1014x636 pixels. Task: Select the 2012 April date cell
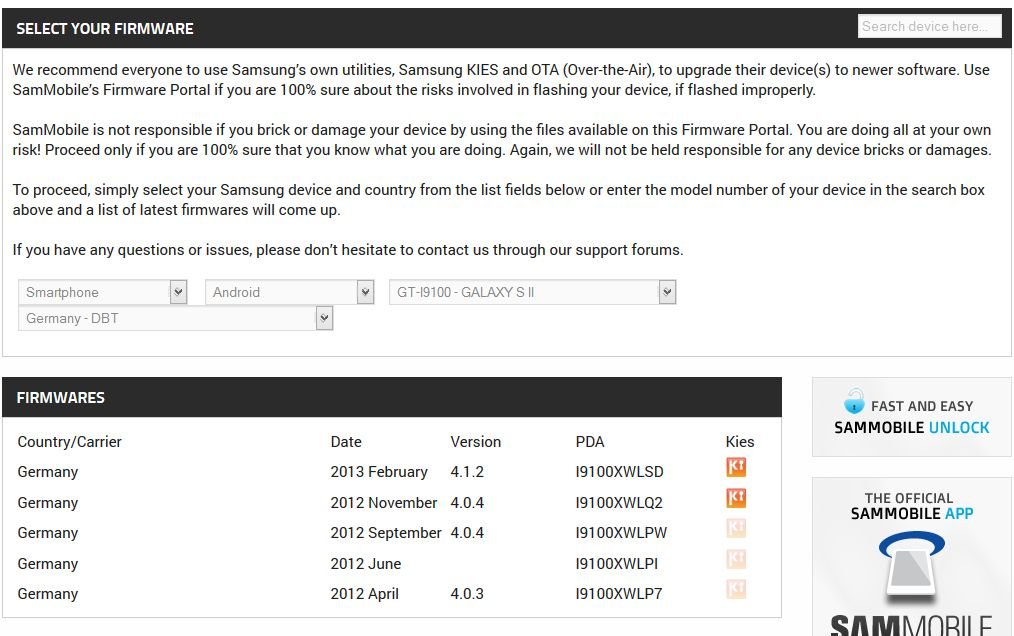point(364,594)
